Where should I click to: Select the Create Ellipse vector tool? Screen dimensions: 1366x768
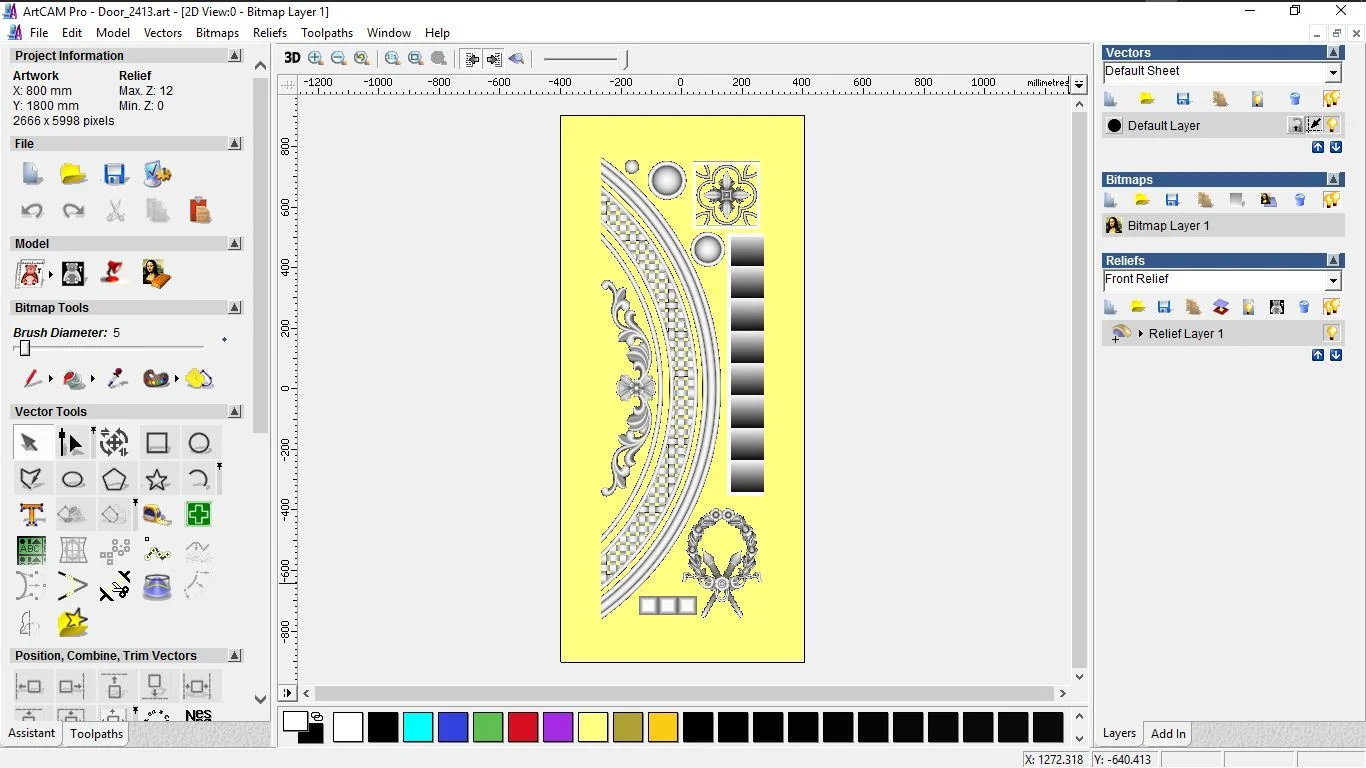(73, 479)
